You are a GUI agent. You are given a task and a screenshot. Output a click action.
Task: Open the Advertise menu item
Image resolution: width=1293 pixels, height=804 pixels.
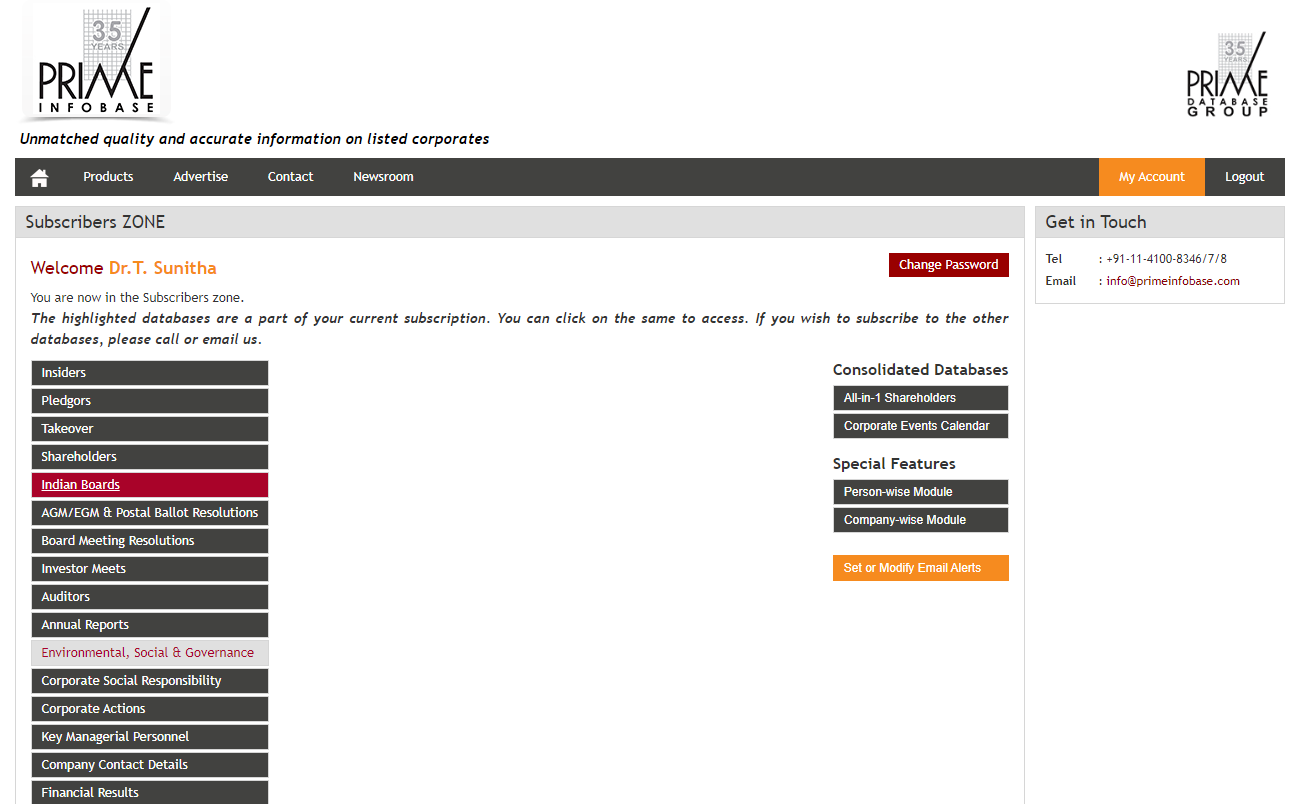200,177
